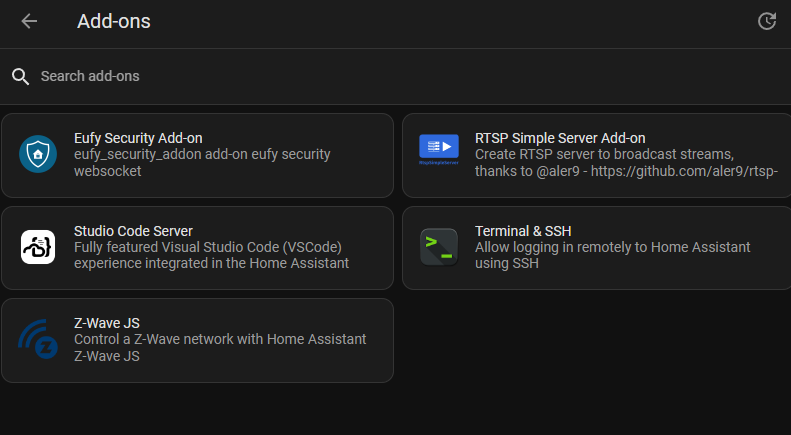Click the Studio Code Server icon
This screenshot has width=791, height=435.
click(38, 247)
